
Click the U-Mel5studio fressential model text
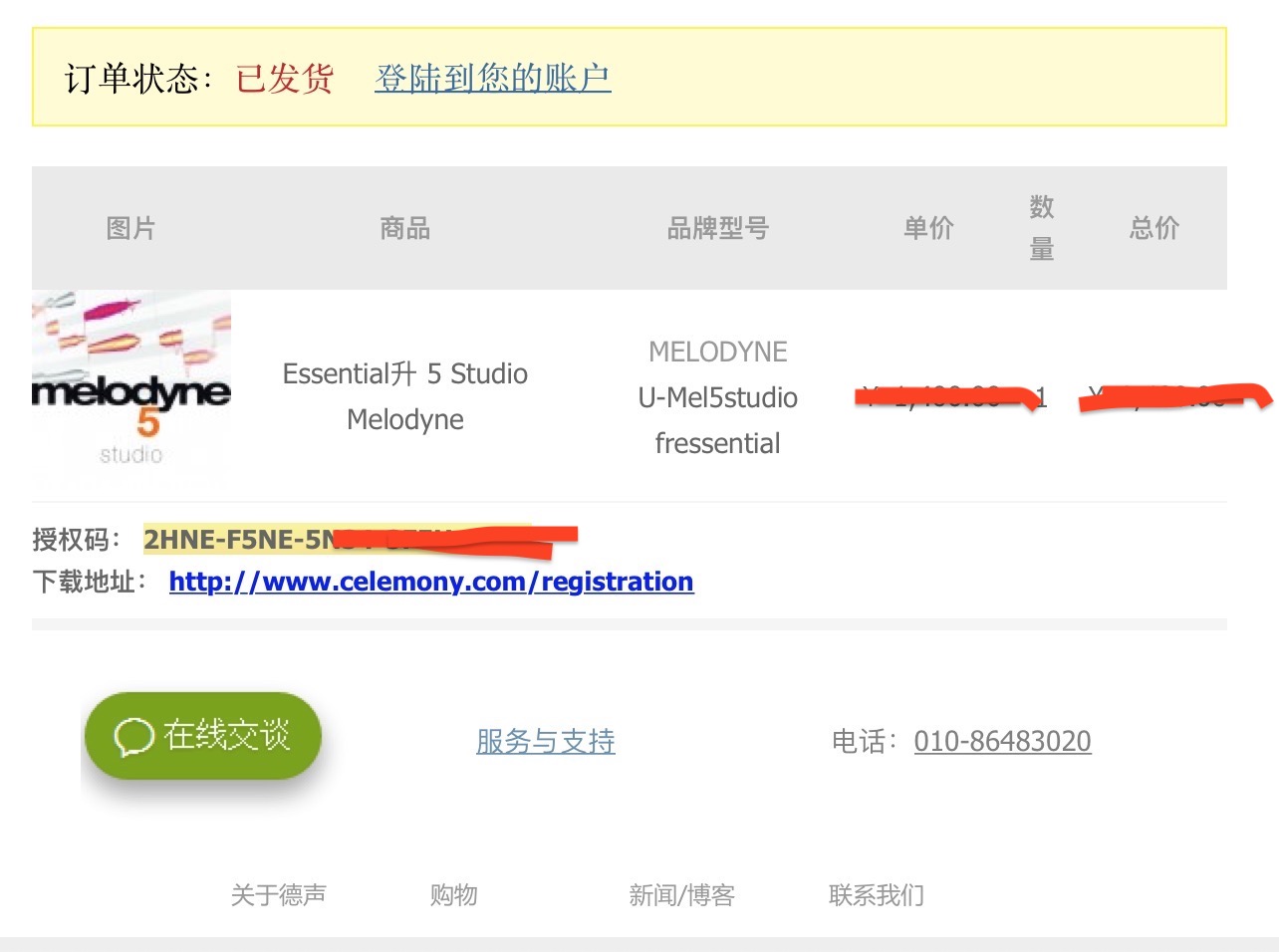tap(718, 420)
